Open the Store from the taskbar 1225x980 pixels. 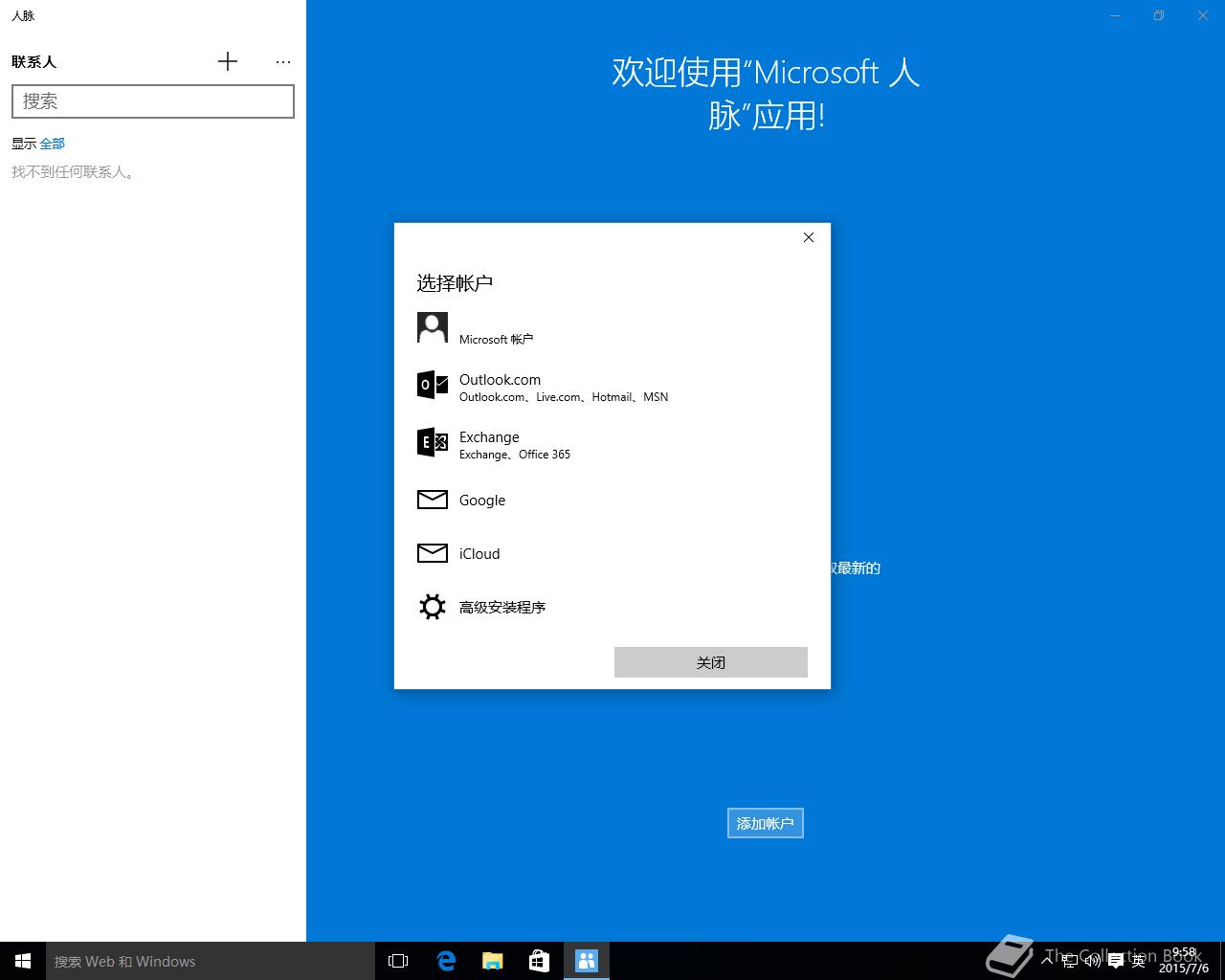(539, 961)
